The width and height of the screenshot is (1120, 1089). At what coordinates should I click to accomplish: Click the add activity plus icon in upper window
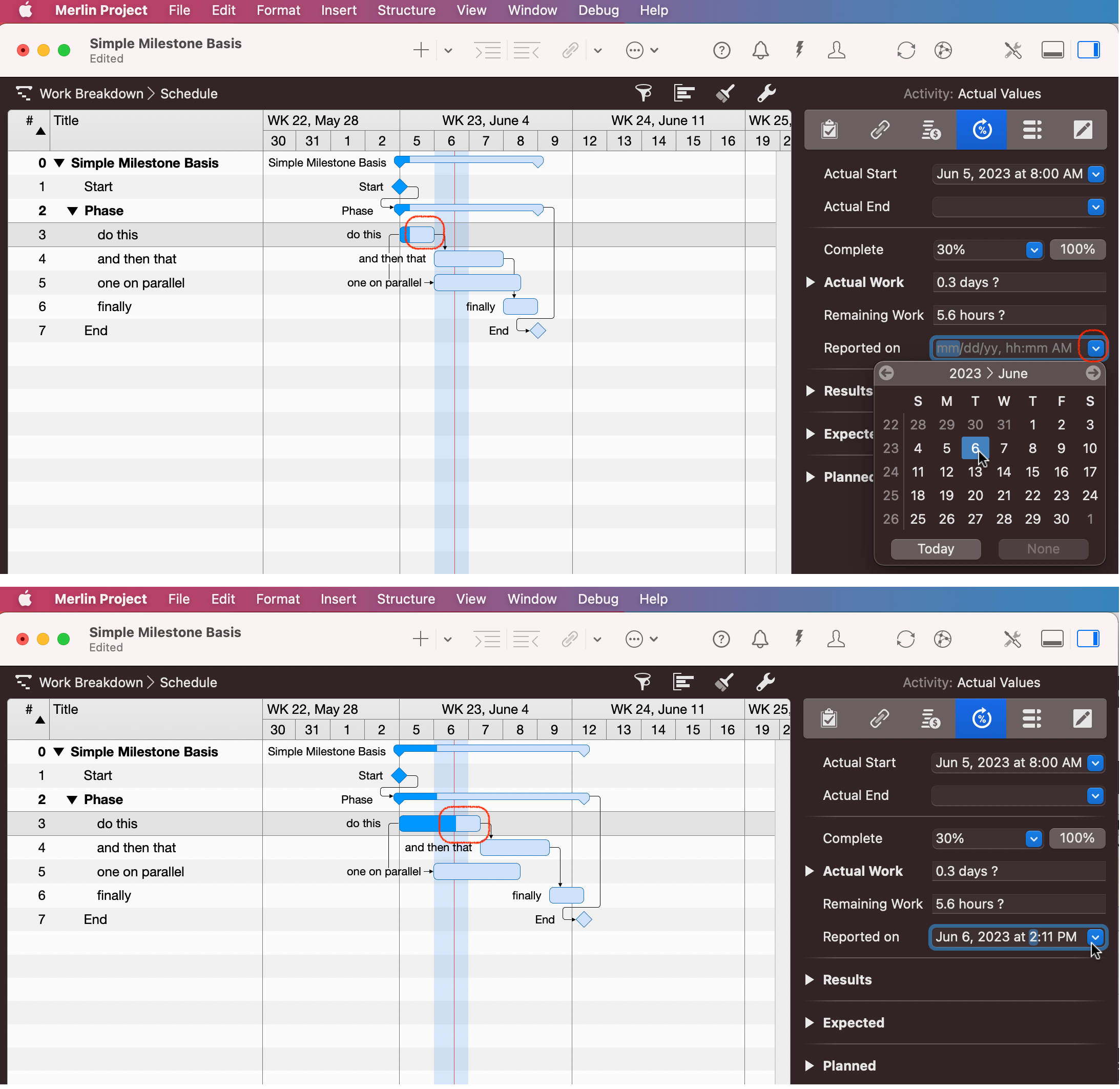coord(421,50)
